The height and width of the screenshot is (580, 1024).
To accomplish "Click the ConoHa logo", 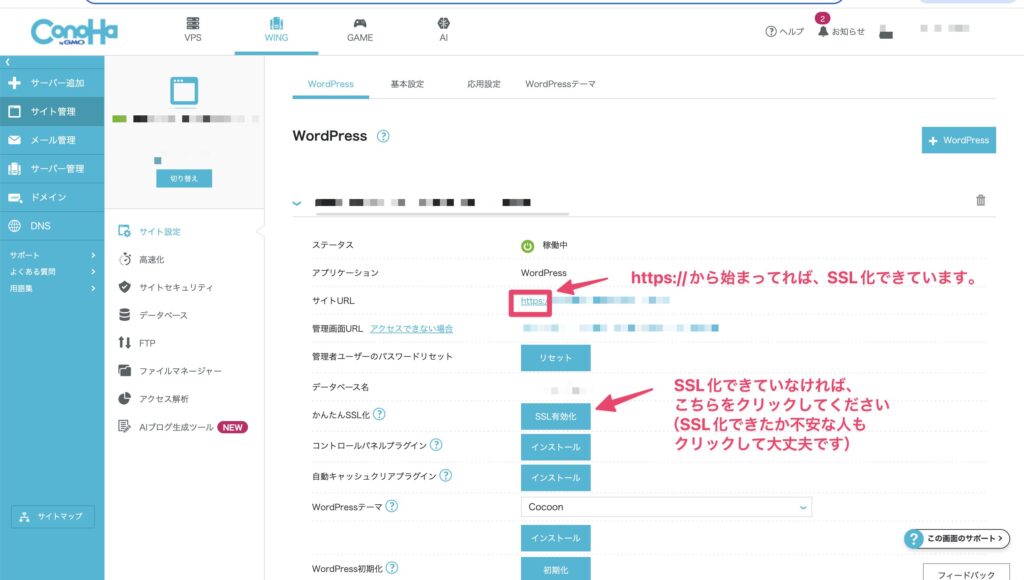I will (74, 31).
